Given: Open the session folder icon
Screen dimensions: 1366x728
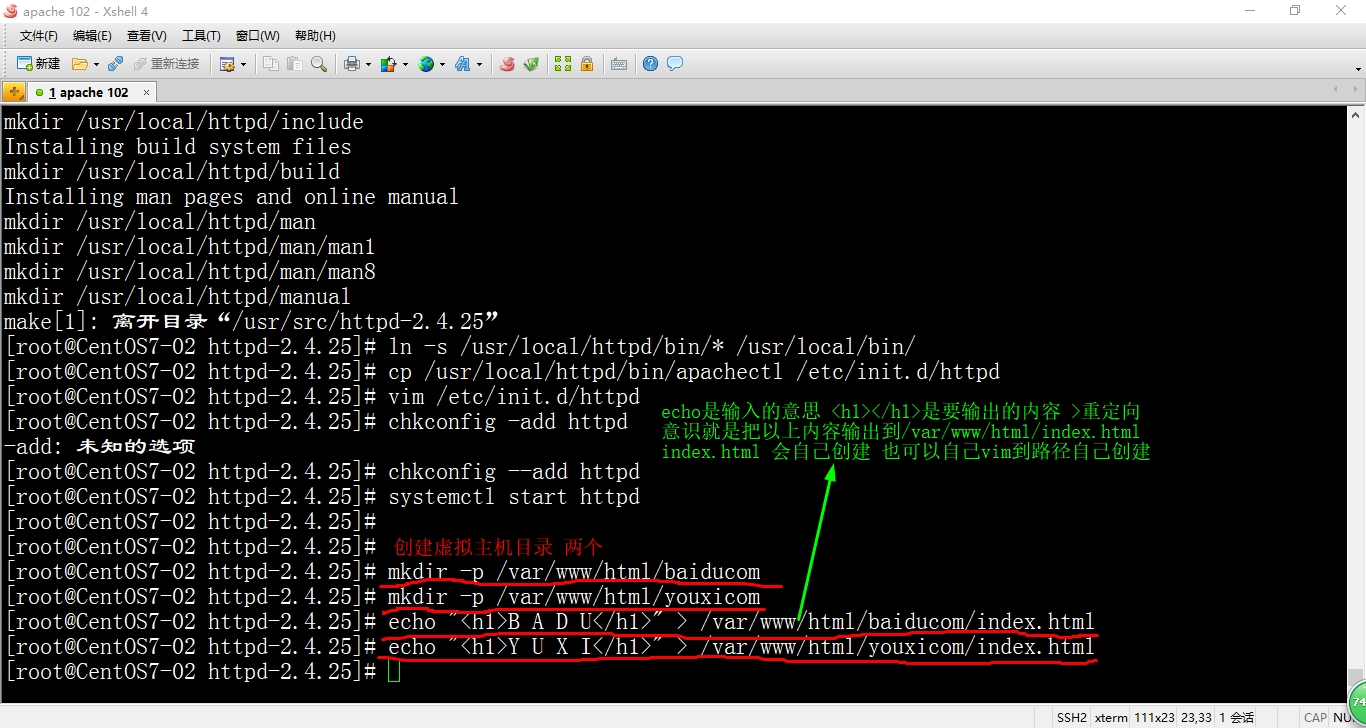Looking at the screenshot, I should [x=80, y=64].
